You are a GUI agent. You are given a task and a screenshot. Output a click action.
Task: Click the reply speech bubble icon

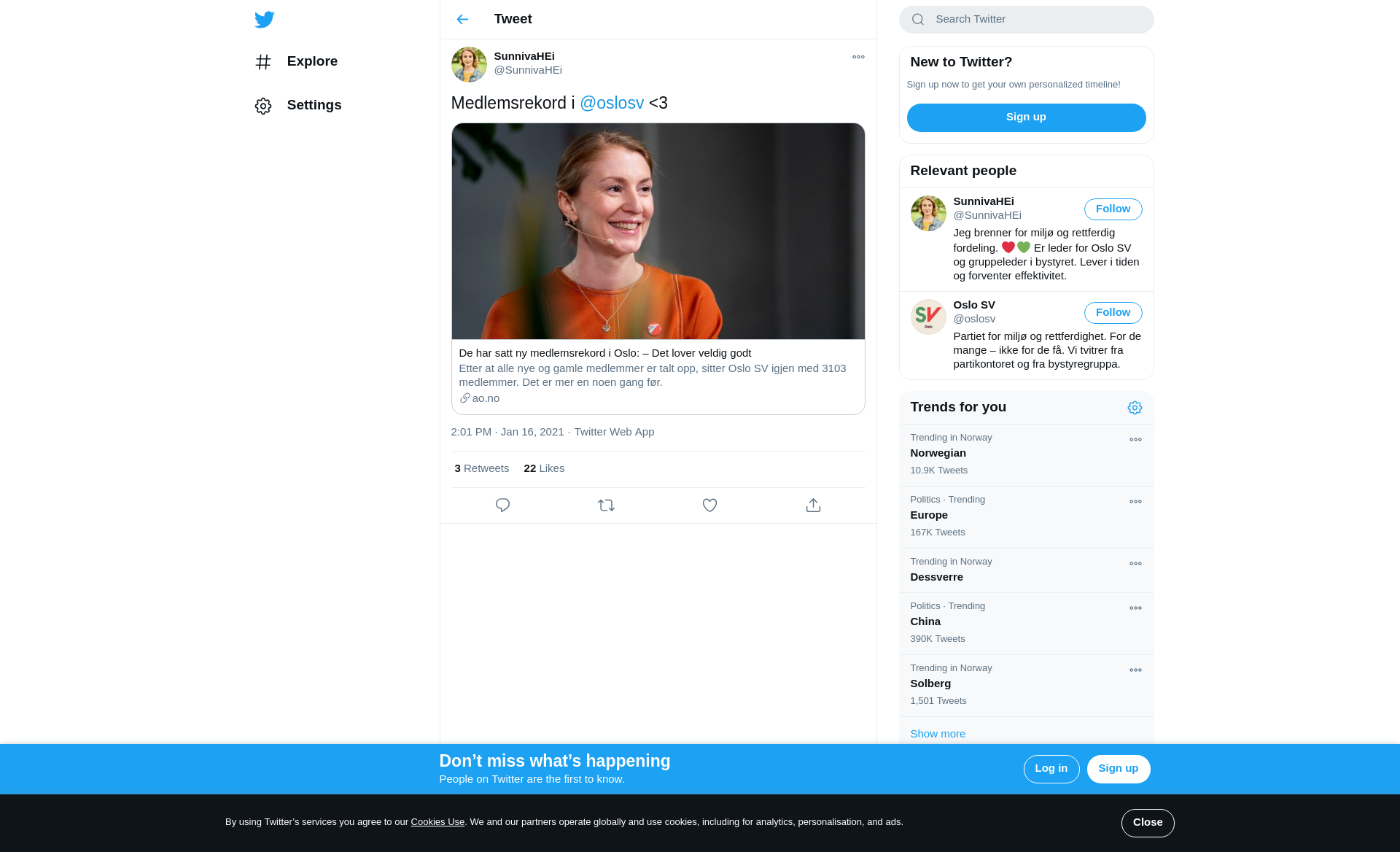click(x=502, y=506)
